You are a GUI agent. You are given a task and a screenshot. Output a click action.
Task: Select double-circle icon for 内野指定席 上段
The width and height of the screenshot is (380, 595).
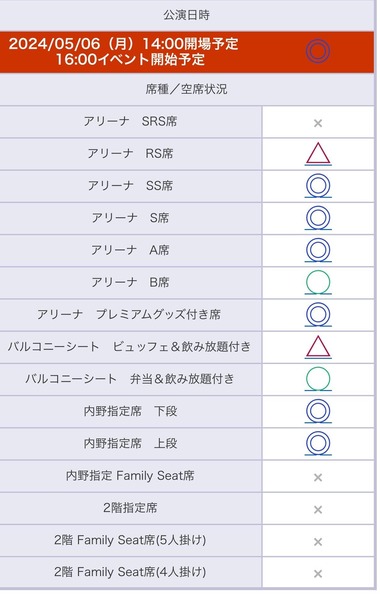click(x=318, y=444)
